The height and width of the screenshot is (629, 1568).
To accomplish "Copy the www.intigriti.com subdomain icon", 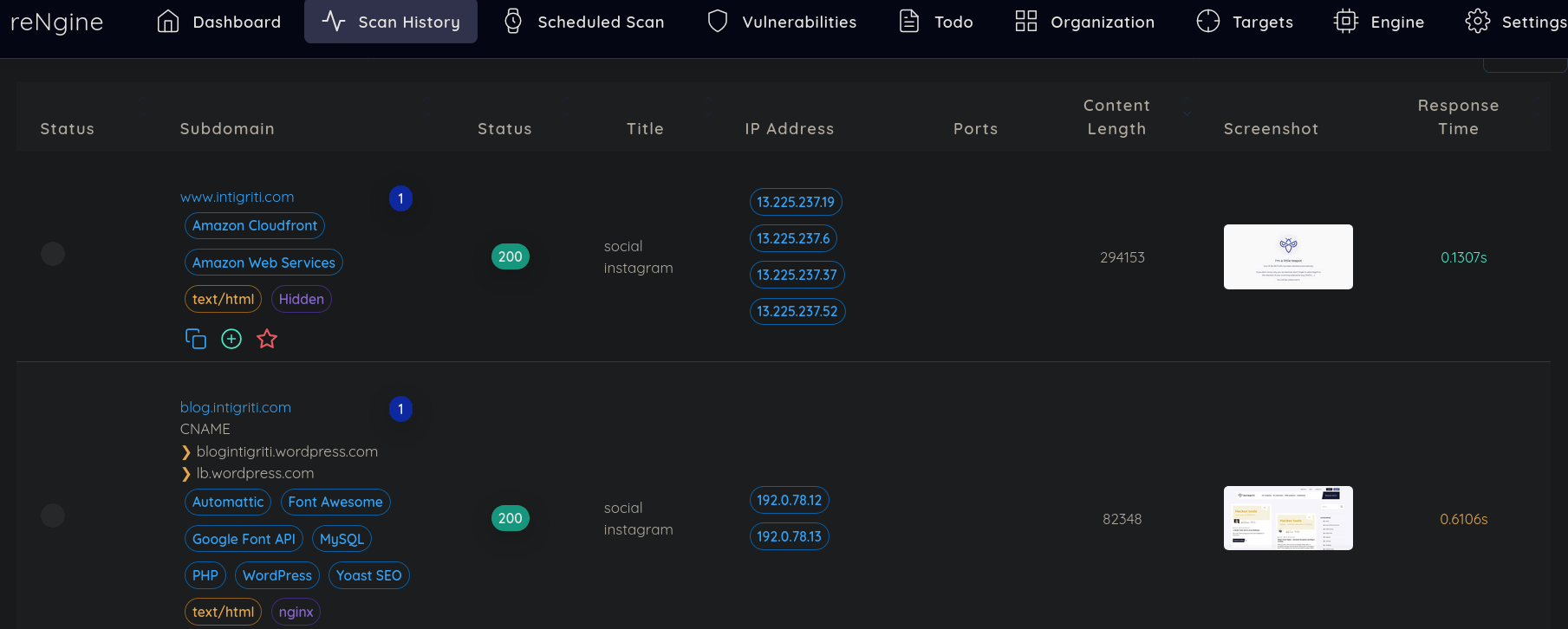I will coord(196,339).
